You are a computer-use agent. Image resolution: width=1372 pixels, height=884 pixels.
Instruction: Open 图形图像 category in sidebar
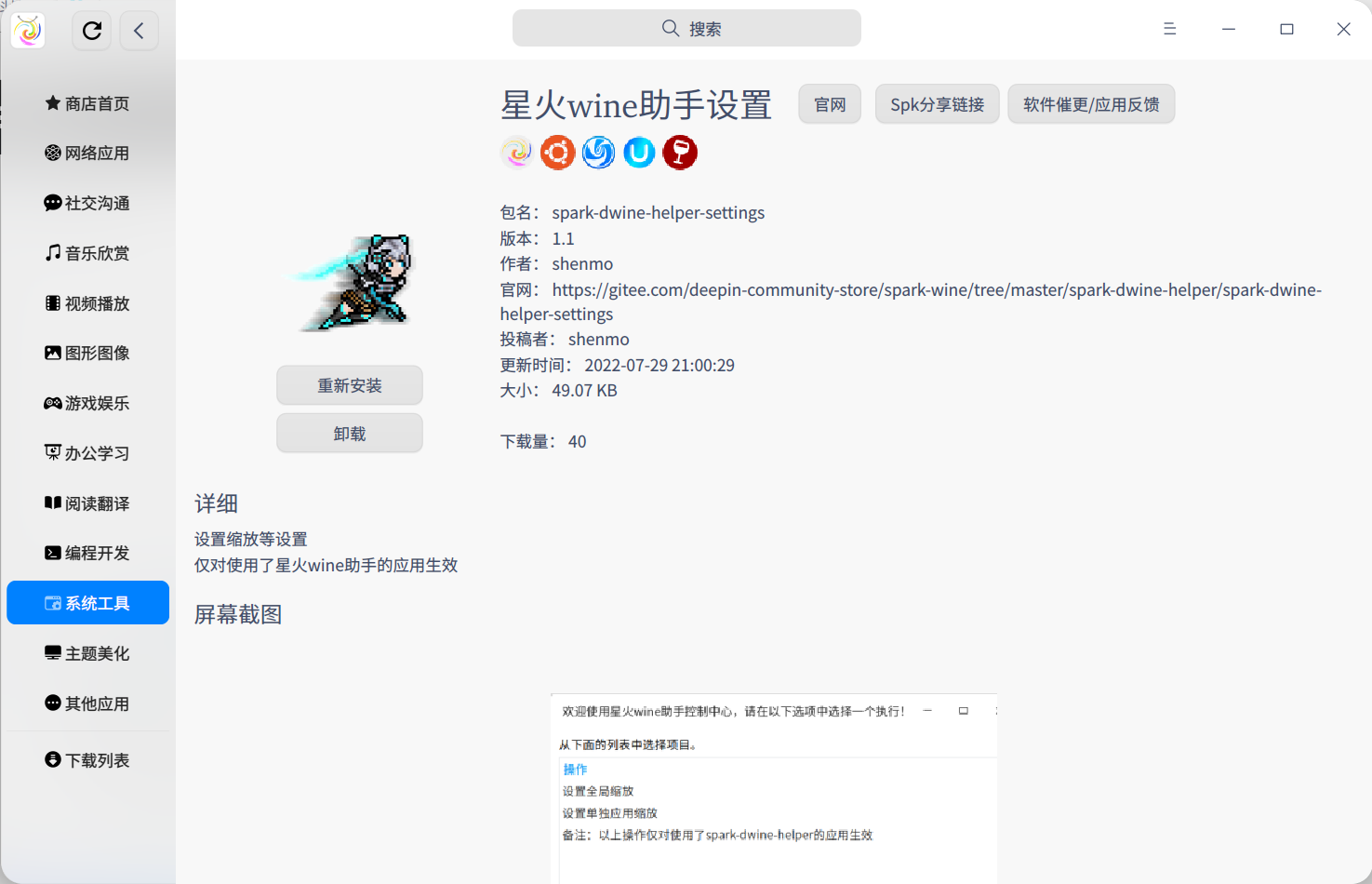coord(87,353)
